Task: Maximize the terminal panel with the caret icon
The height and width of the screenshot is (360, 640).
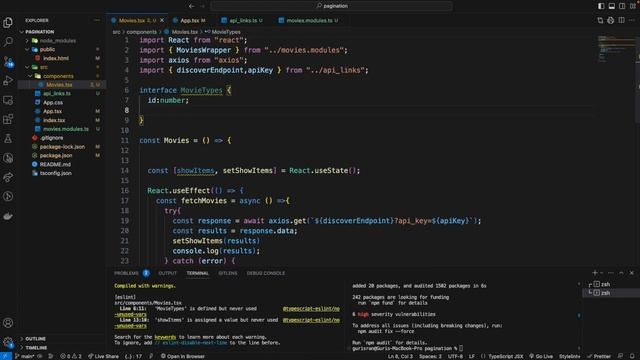Action: tap(621, 273)
